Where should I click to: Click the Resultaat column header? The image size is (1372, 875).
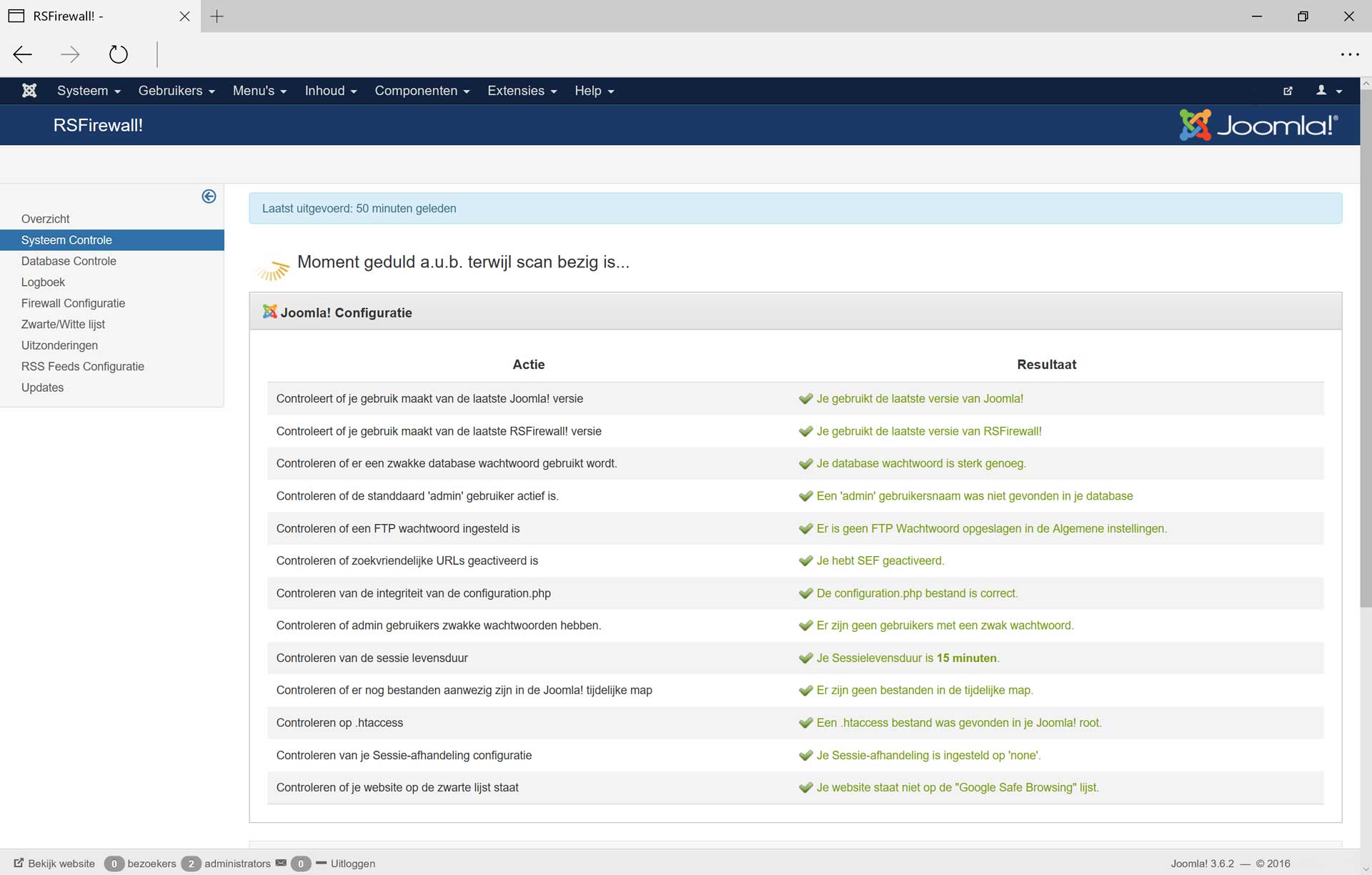(1046, 365)
